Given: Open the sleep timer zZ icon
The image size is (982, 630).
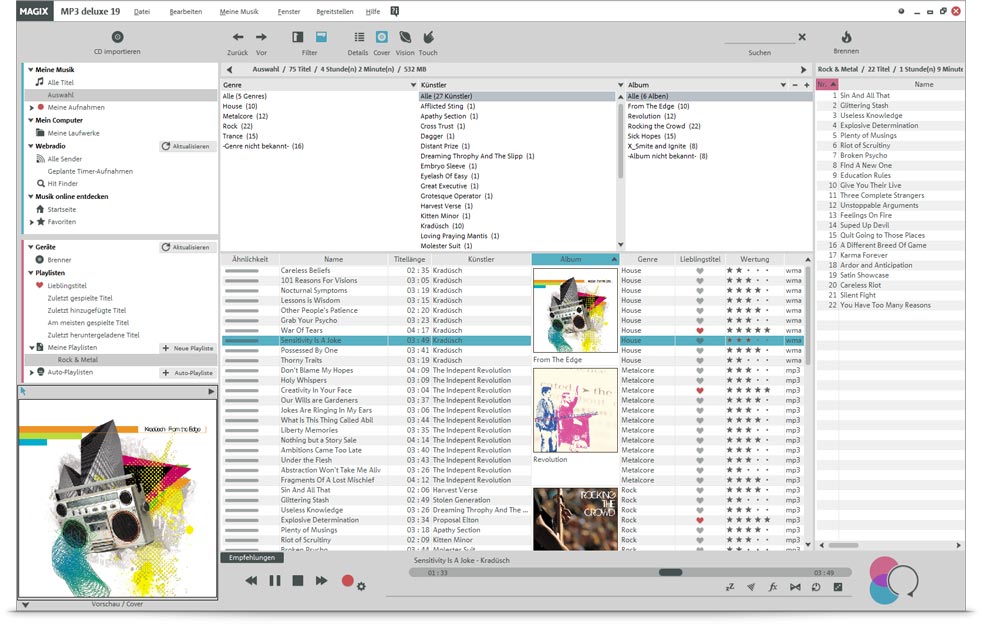Looking at the screenshot, I should point(730,587).
